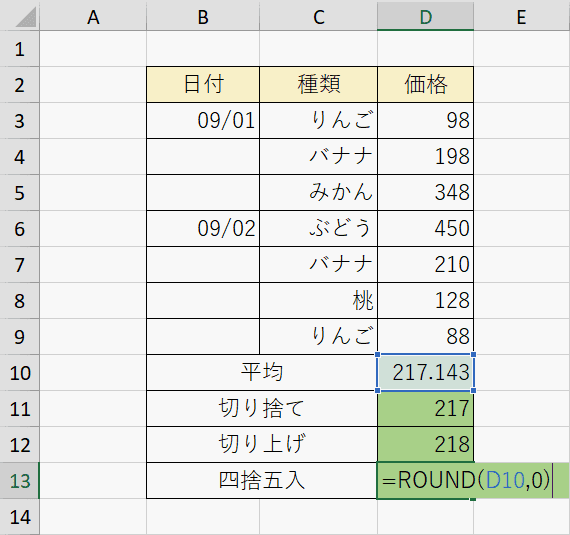Click the 価格 header cell
Viewport: 570px width, 535px height.
click(x=425, y=84)
